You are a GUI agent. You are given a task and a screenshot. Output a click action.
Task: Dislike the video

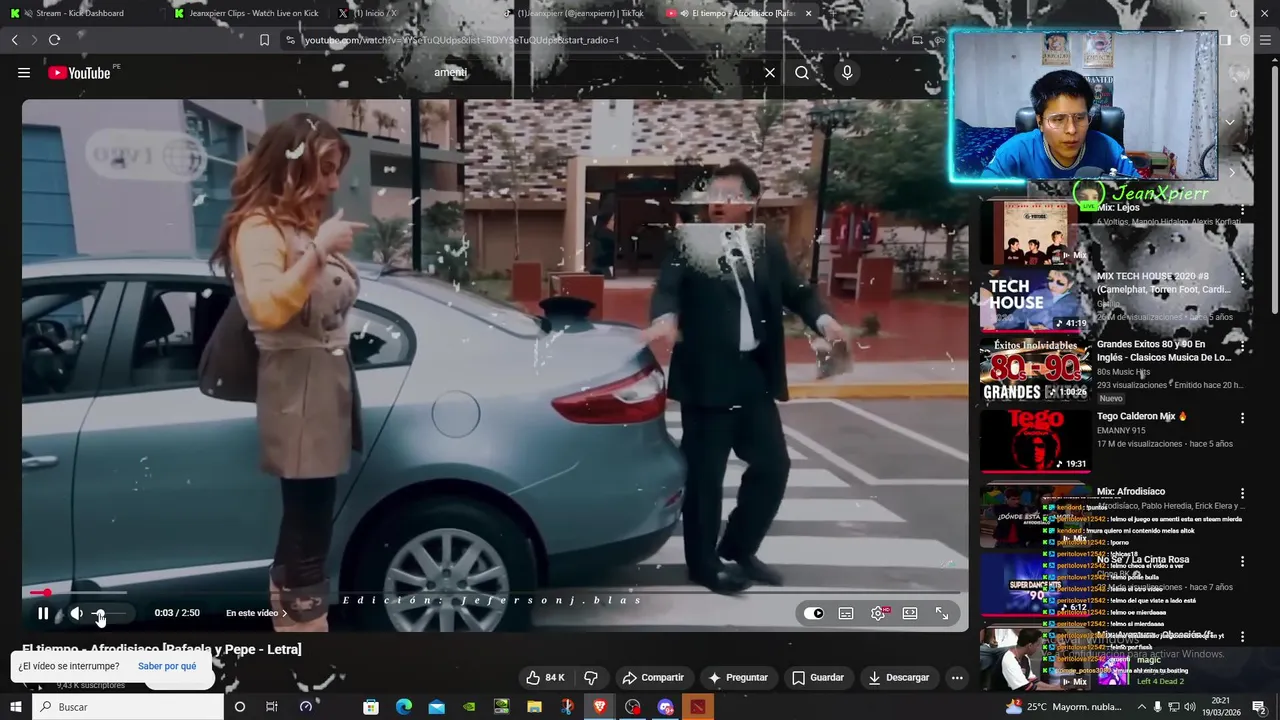(x=591, y=677)
